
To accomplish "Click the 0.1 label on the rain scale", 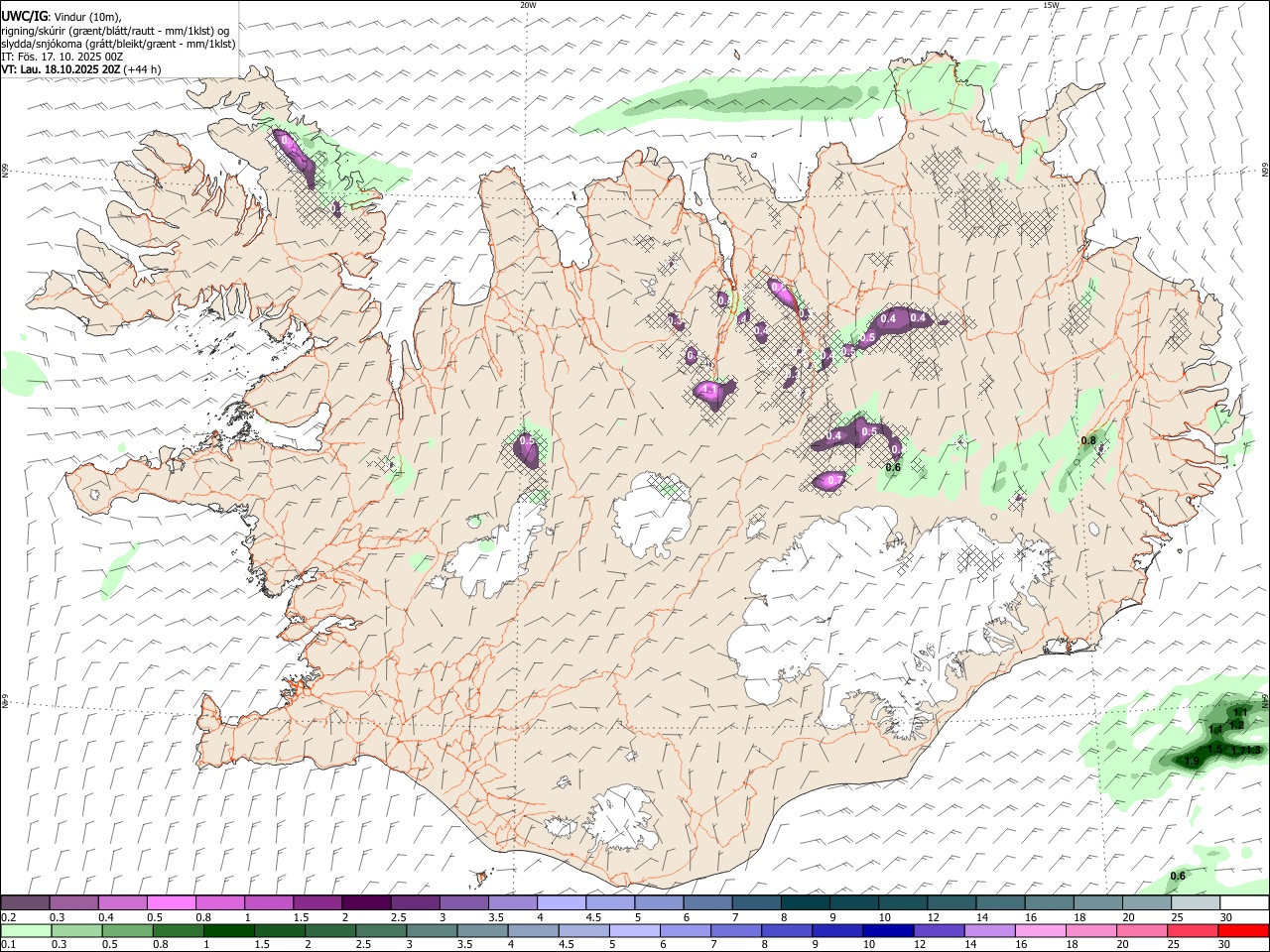I will 9,945.
